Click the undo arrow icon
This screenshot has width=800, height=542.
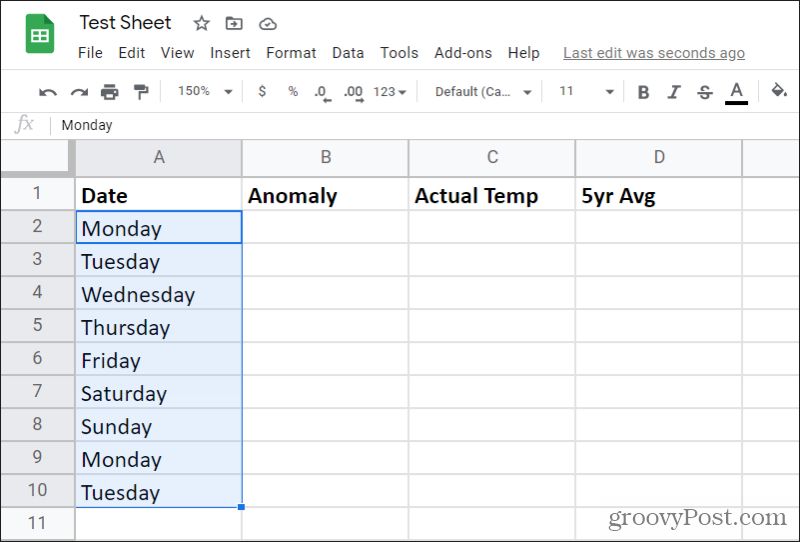[x=48, y=92]
